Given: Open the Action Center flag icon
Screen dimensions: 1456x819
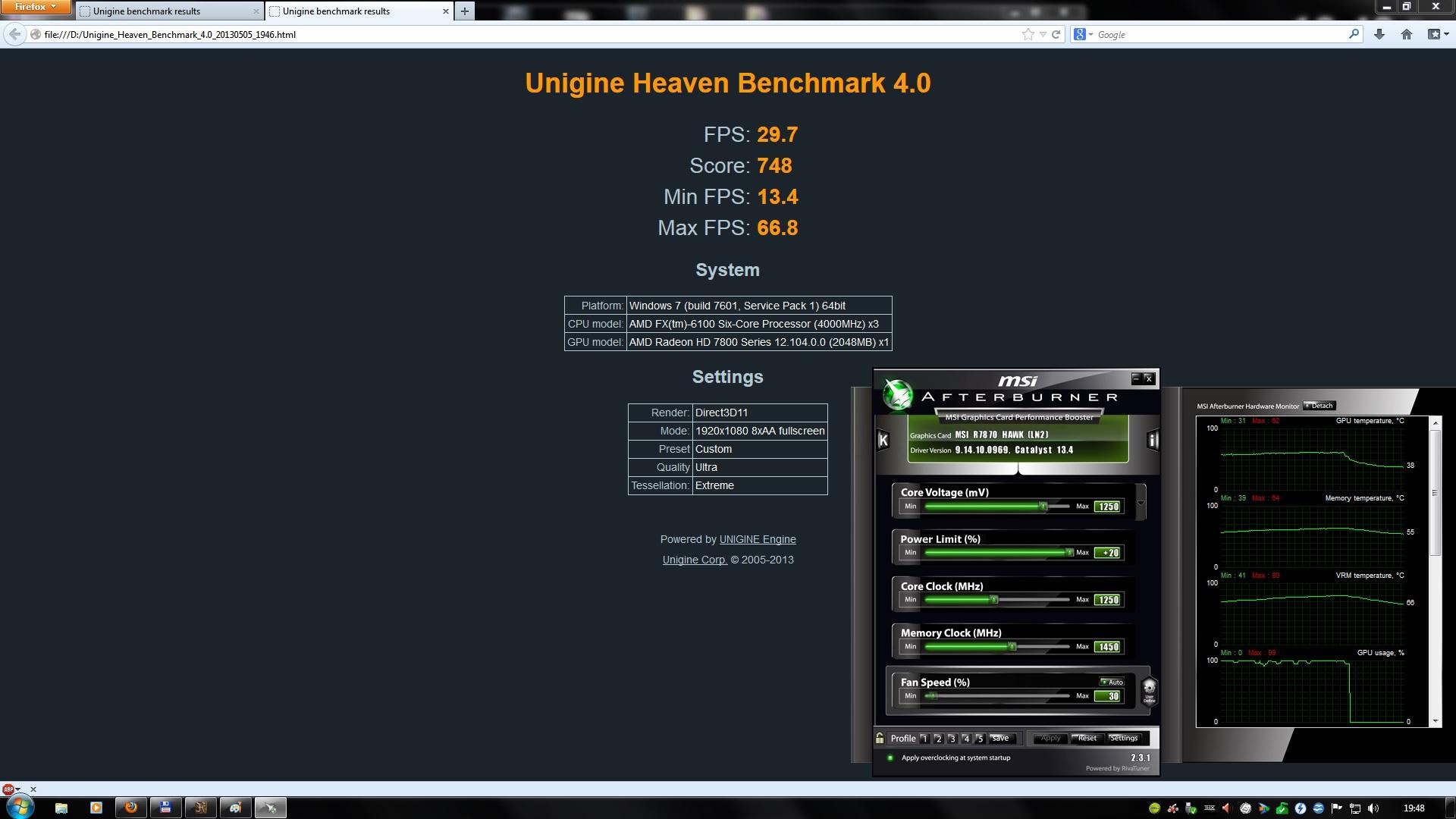Looking at the screenshot, I should click(1337, 808).
